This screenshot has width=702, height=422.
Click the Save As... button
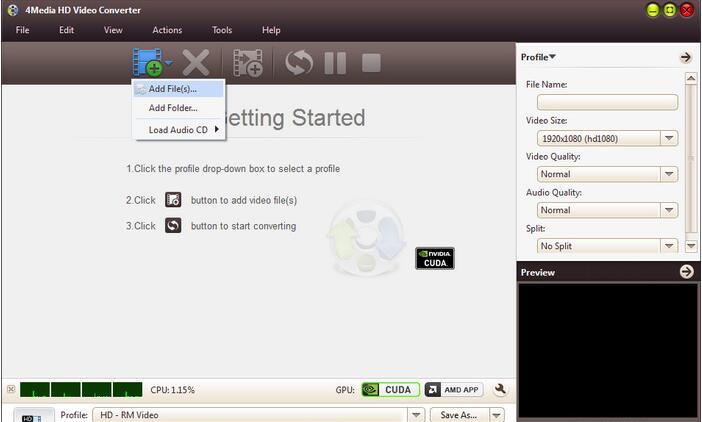pyautogui.click(x=458, y=415)
